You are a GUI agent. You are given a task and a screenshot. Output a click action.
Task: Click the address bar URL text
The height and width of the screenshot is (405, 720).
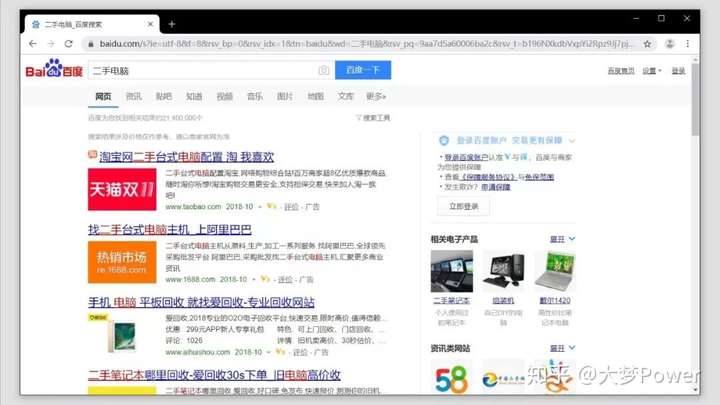[366, 44]
